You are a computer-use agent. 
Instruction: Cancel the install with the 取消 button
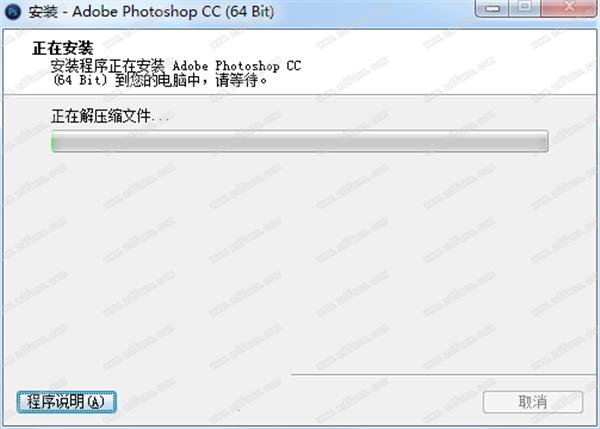[533, 402]
